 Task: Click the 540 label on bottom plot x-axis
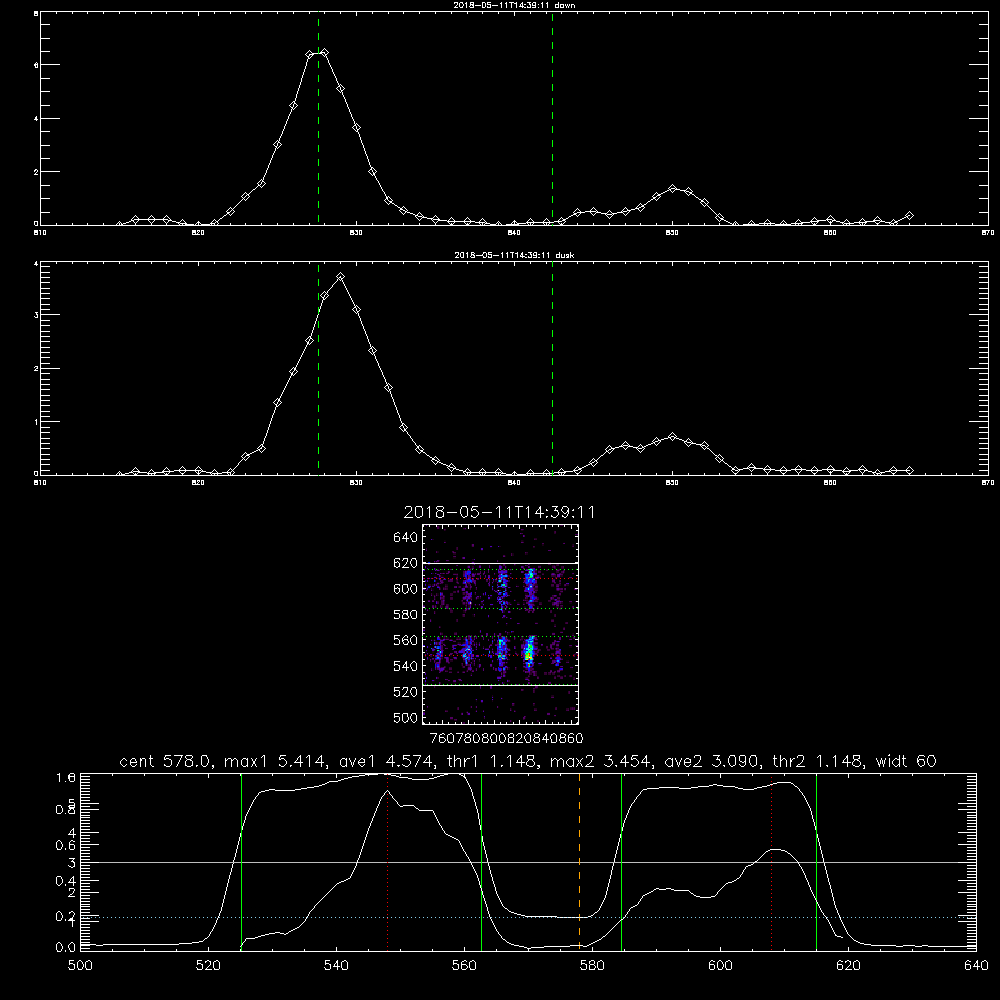point(336,966)
